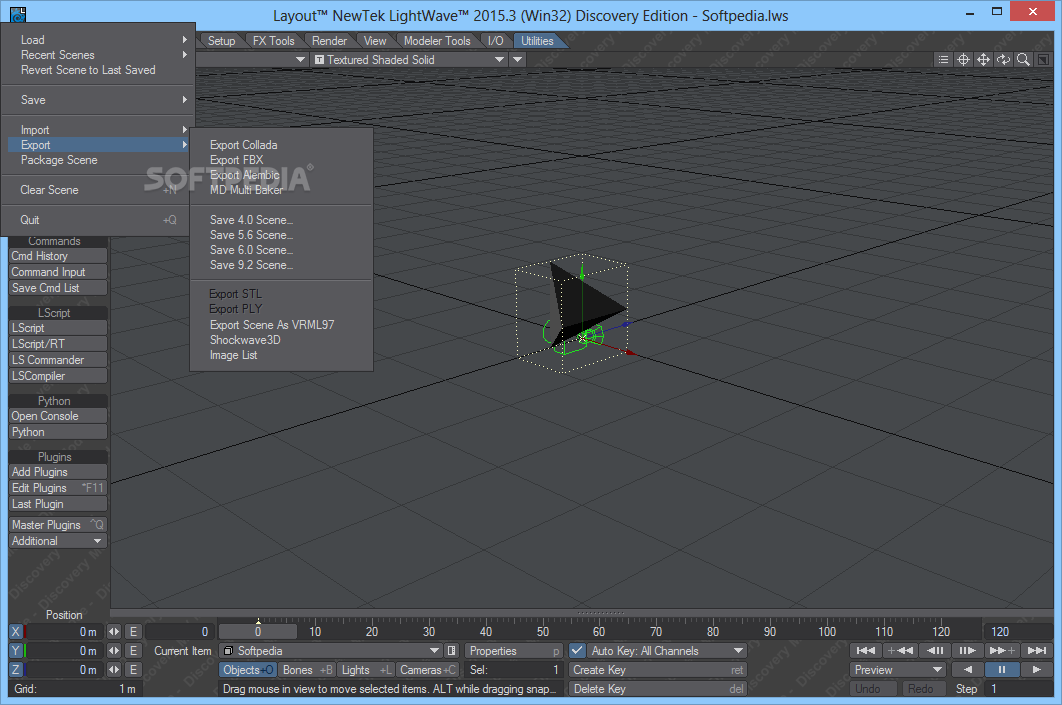Toggle the Y axis channel button
Viewport: 1062px width, 705px height.
(16, 650)
